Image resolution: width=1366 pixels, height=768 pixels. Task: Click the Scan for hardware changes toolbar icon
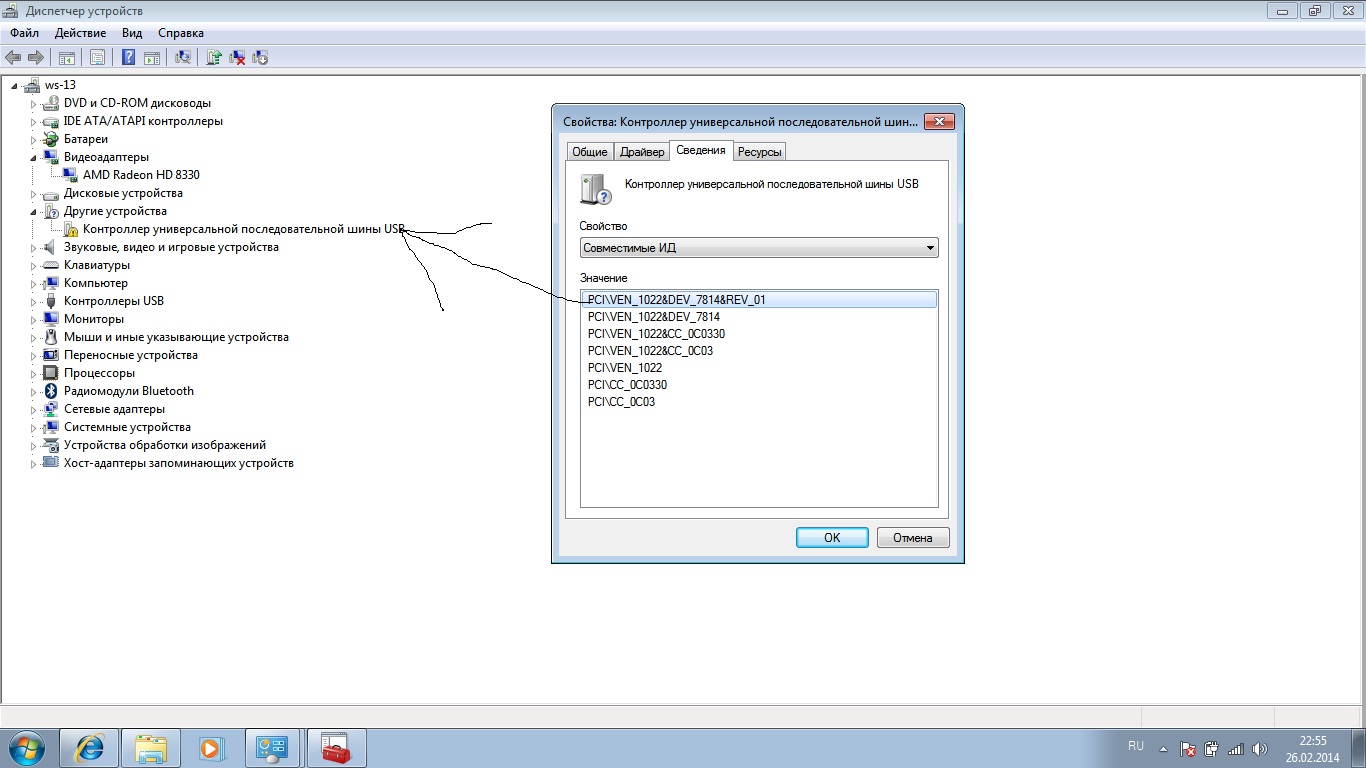point(183,58)
